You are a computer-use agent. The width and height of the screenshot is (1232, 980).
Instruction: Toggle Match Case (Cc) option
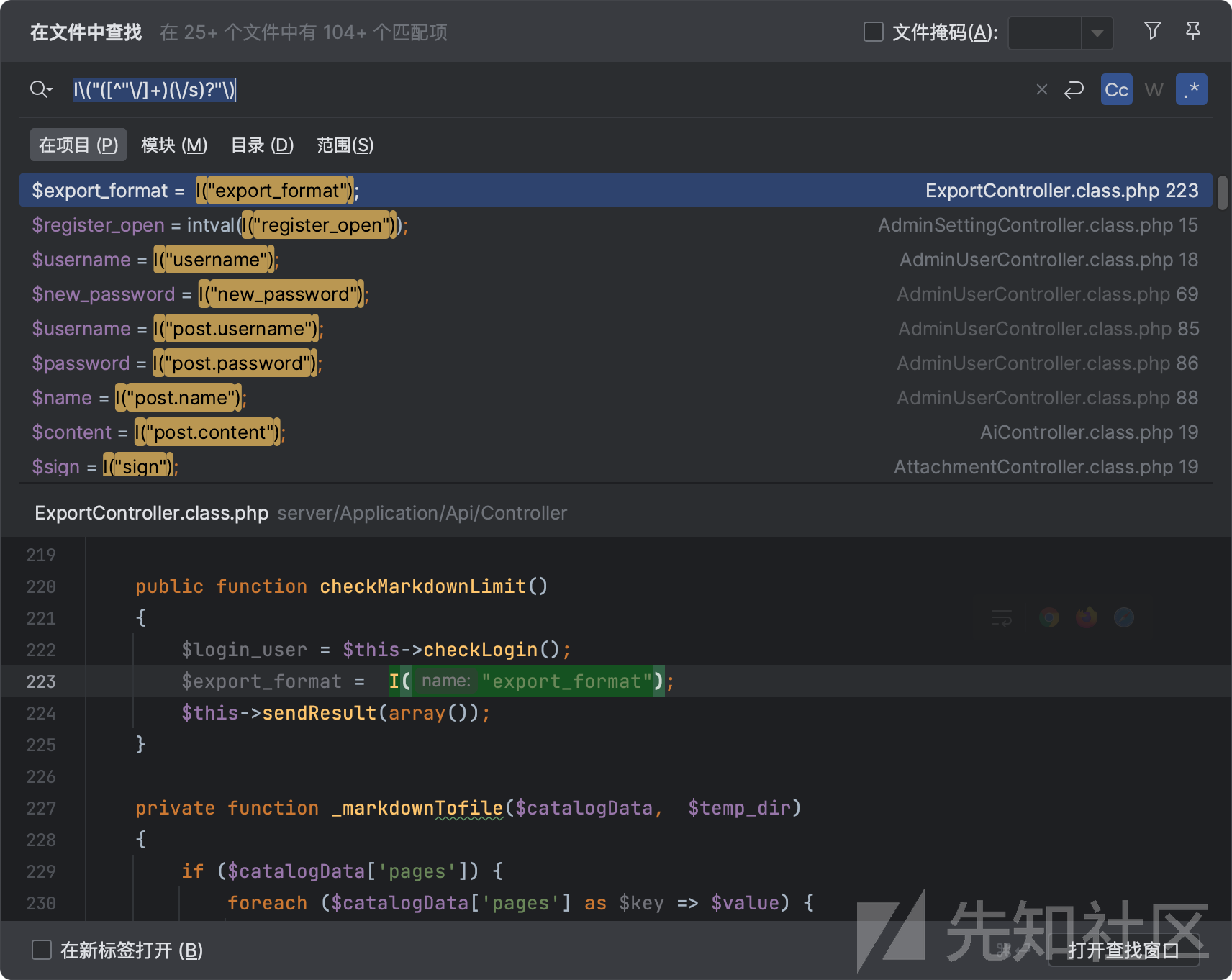pyautogui.click(x=1116, y=89)
